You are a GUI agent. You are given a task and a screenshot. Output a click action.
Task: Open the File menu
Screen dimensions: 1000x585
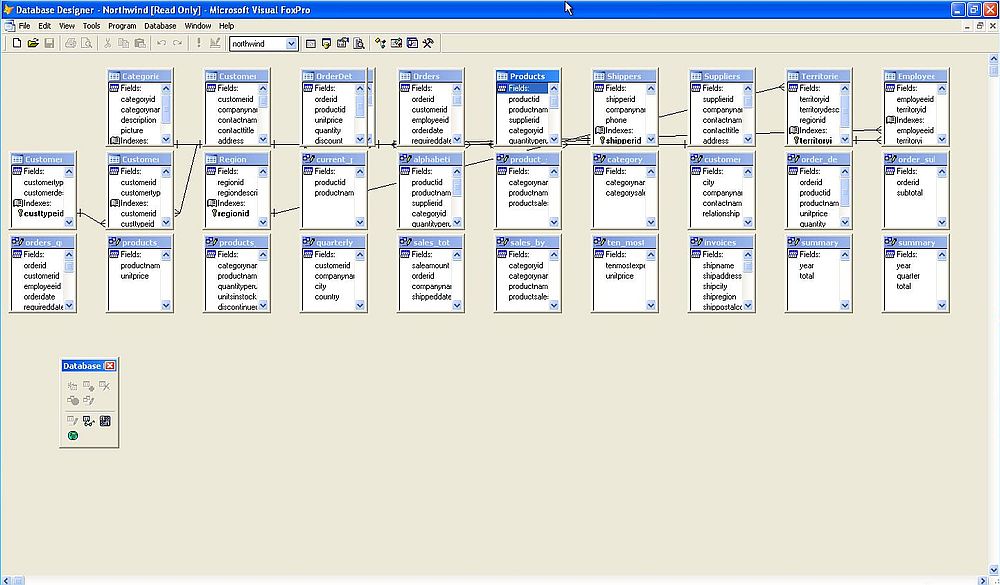pos(24,26)
